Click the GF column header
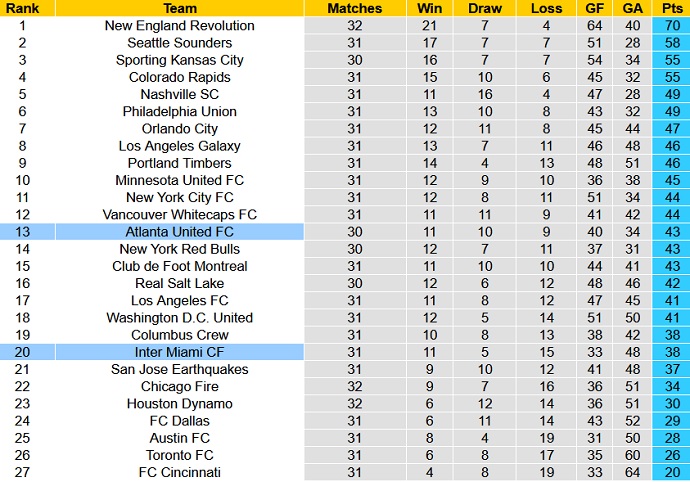690x482 pixels. click(x=594, y=8)
